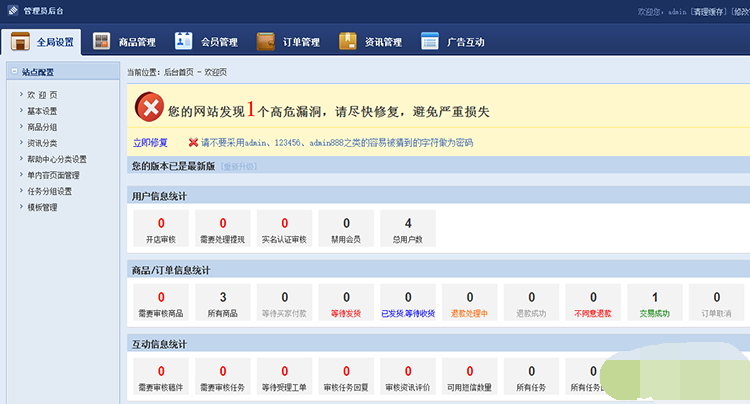Screen dimensions: 750x404
Task: Open 基本设置 in the sidebar
Action: click(42, 111)
